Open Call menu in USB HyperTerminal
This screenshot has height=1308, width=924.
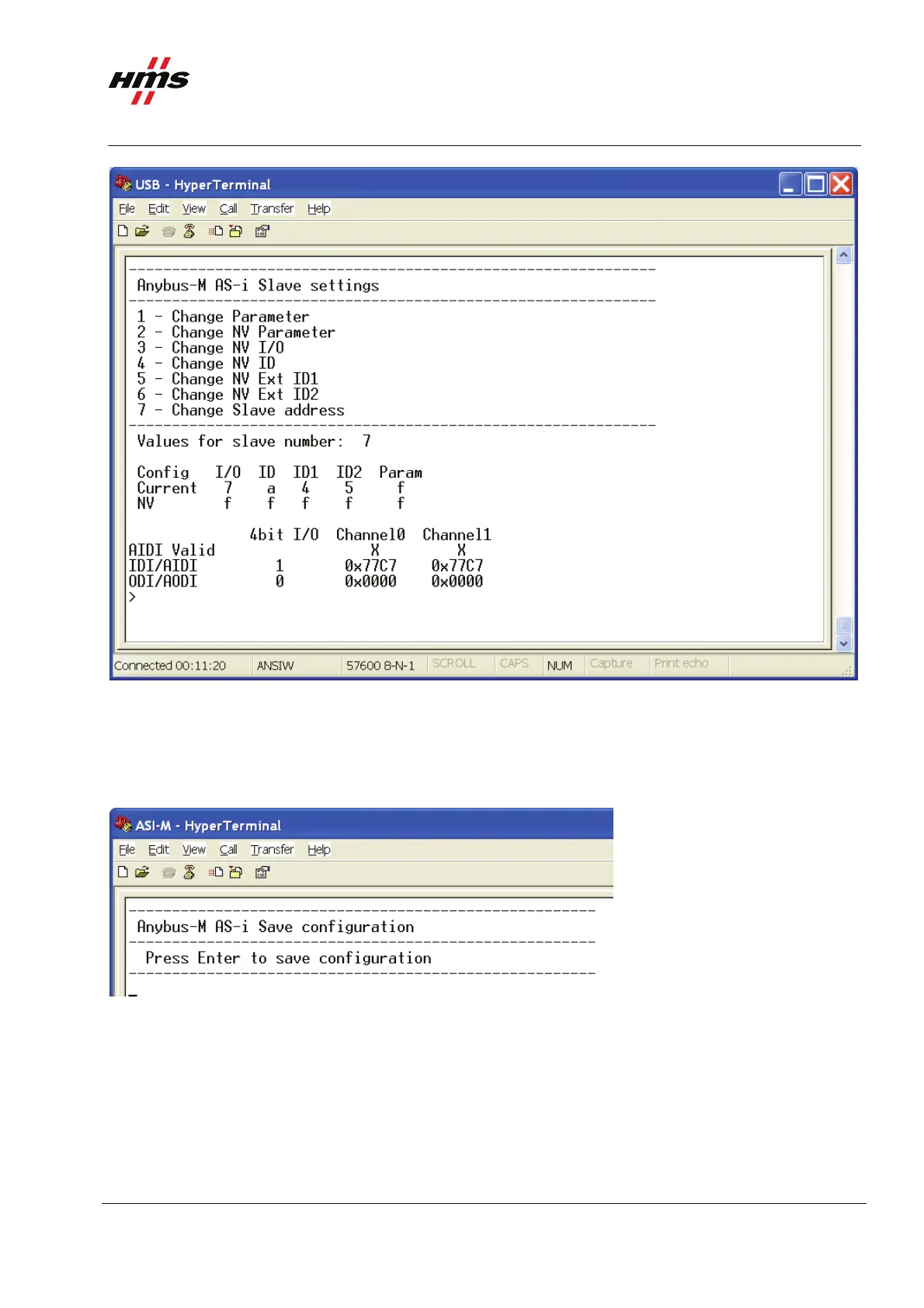coord(228,208)
